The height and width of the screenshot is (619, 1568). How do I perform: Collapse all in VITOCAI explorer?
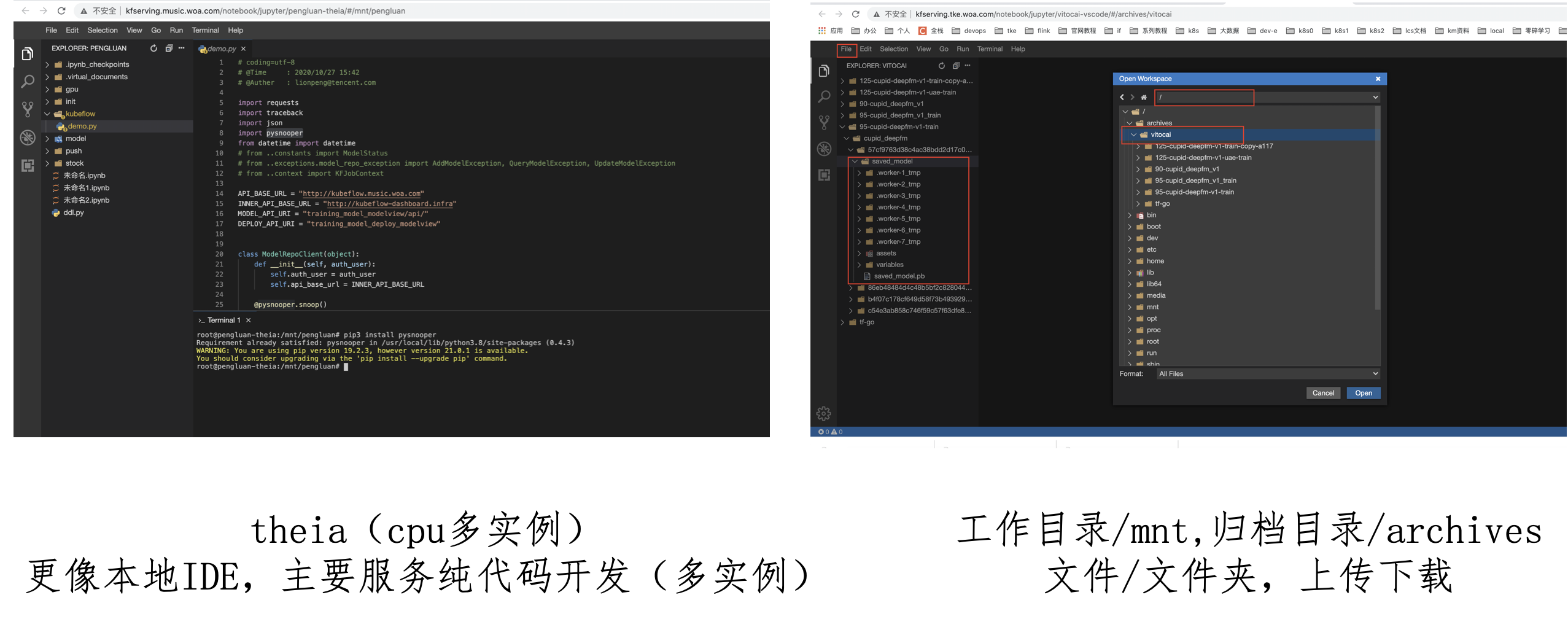coord(955,66)
